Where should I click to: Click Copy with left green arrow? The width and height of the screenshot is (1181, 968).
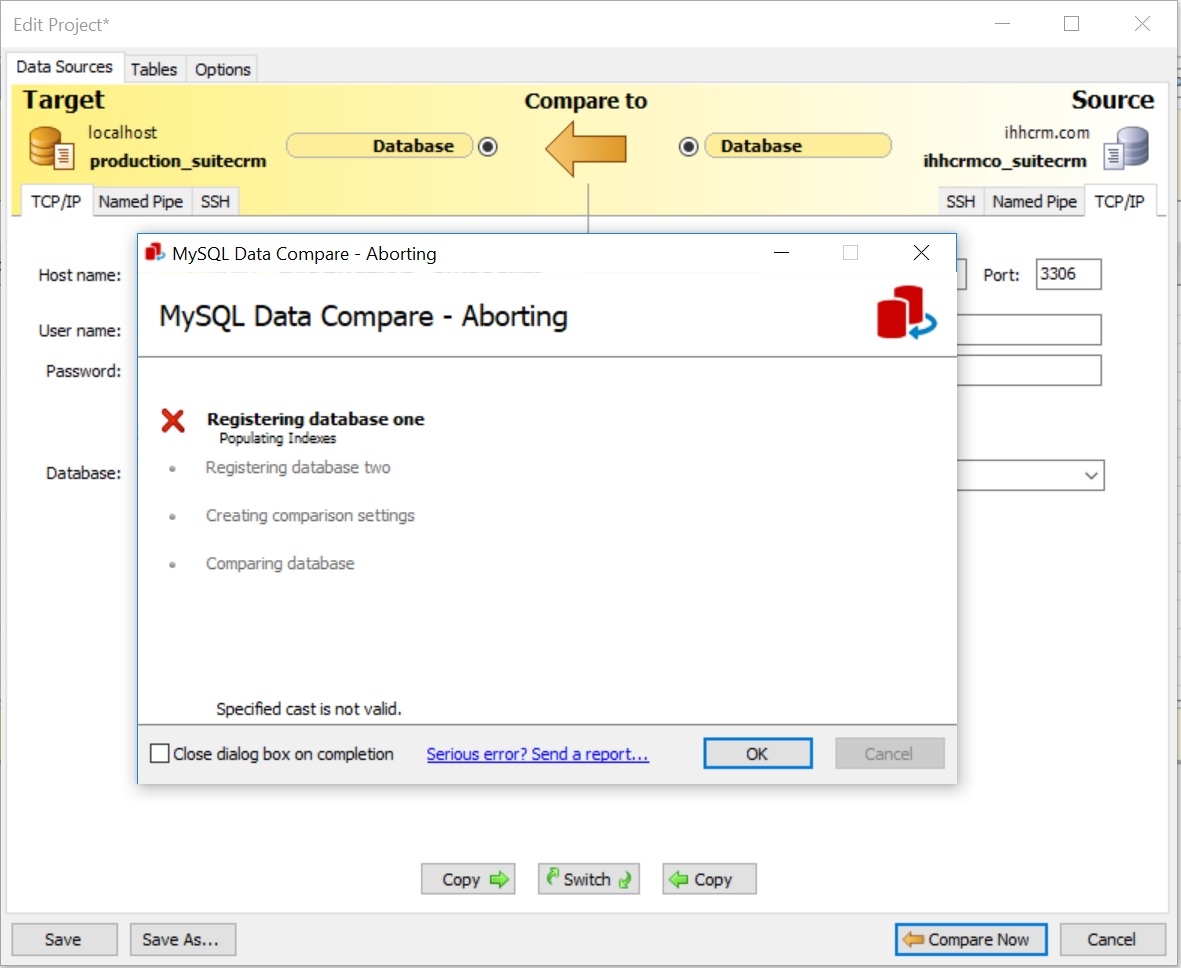pos(710,879)
